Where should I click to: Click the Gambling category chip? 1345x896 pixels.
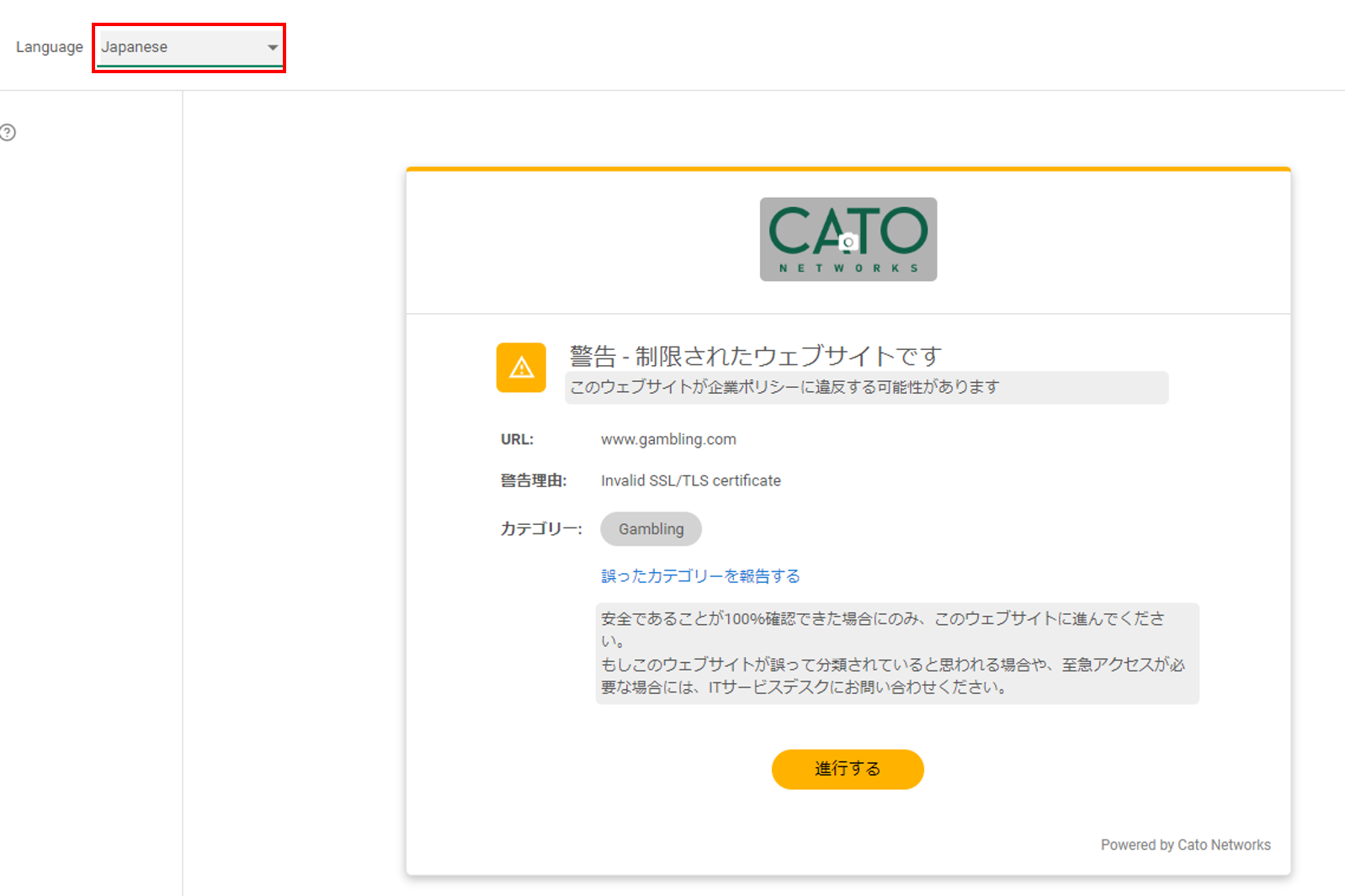(x=651, y=529)
